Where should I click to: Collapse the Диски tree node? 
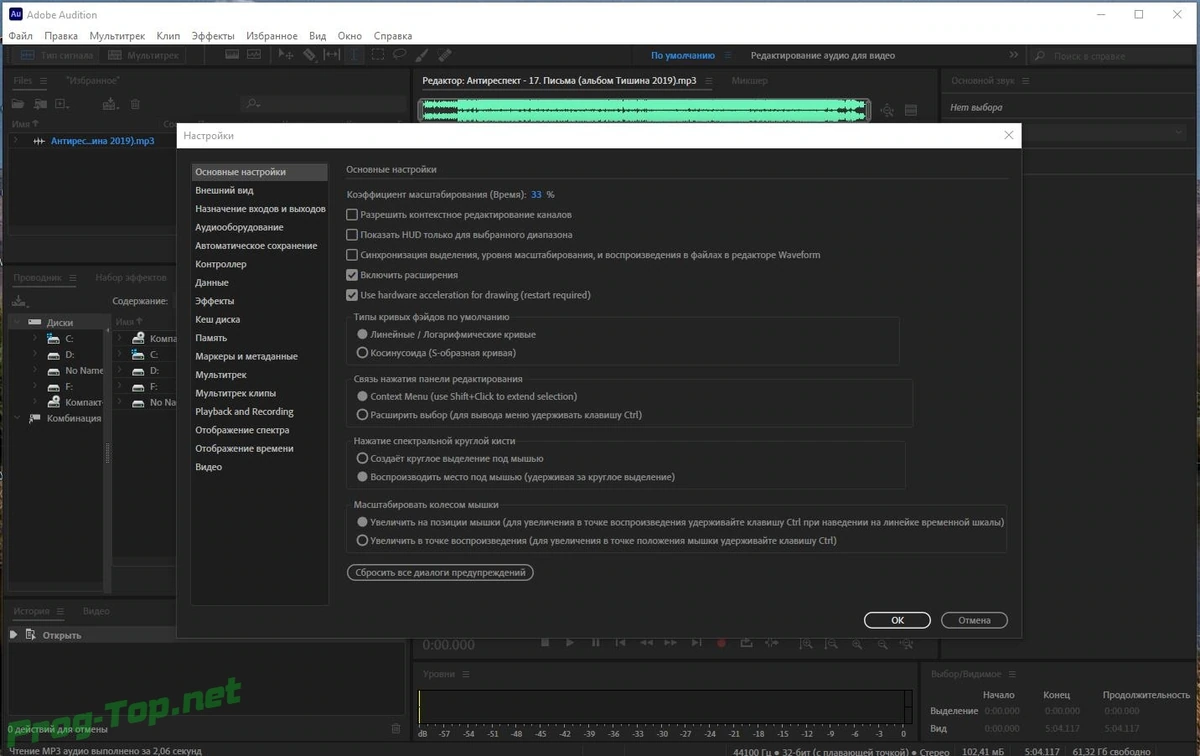[x=16, y=323]
